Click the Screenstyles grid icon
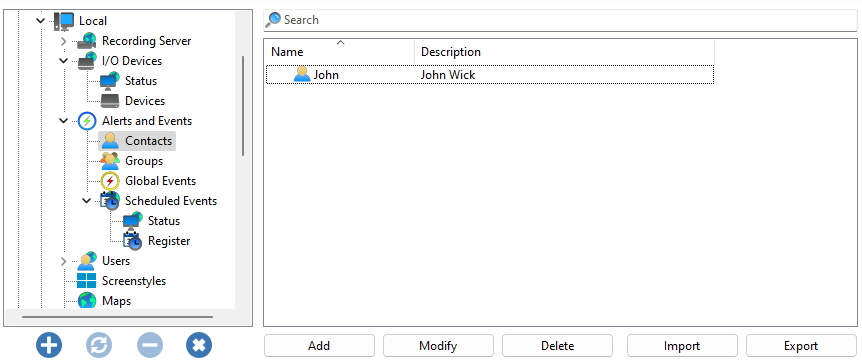862x363 pixels. pos(87,281)
